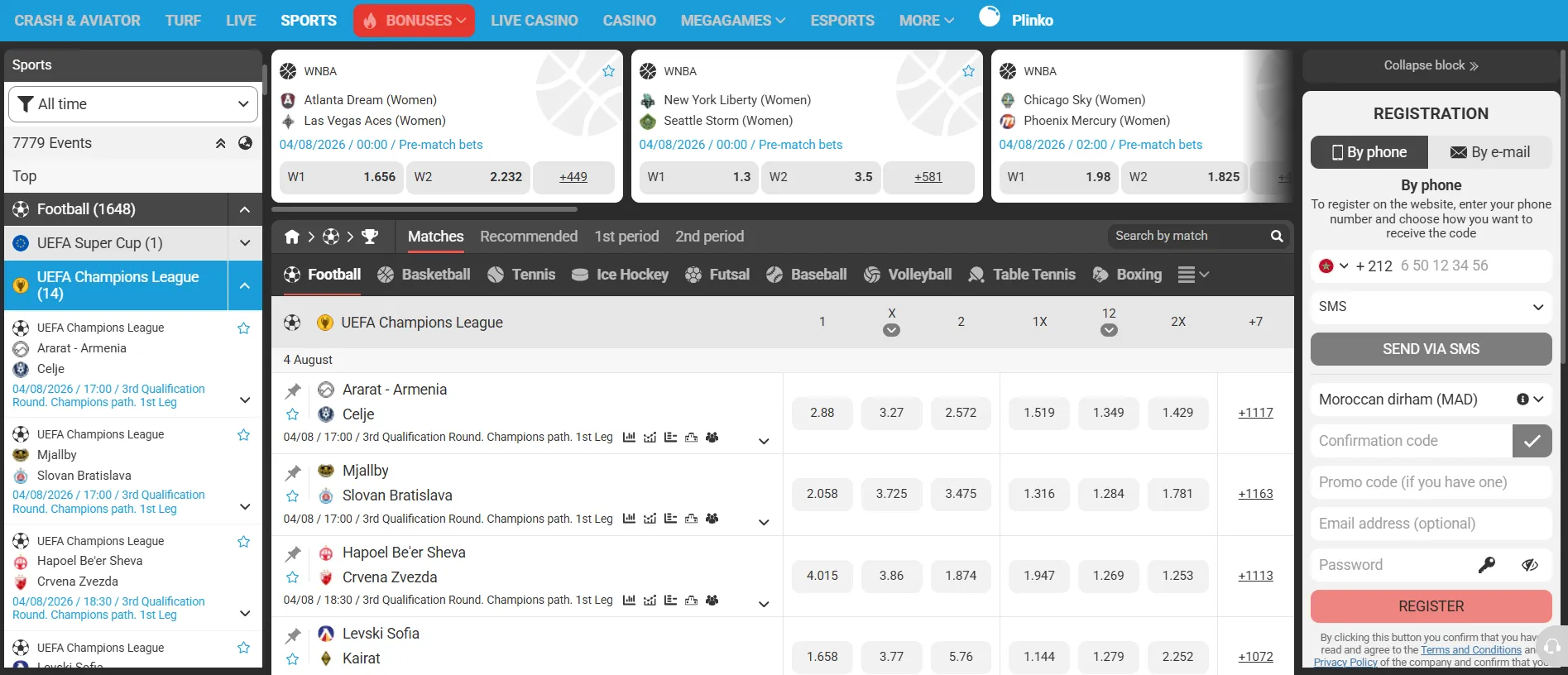Focus the Promo code input field

coord(1431,482)
